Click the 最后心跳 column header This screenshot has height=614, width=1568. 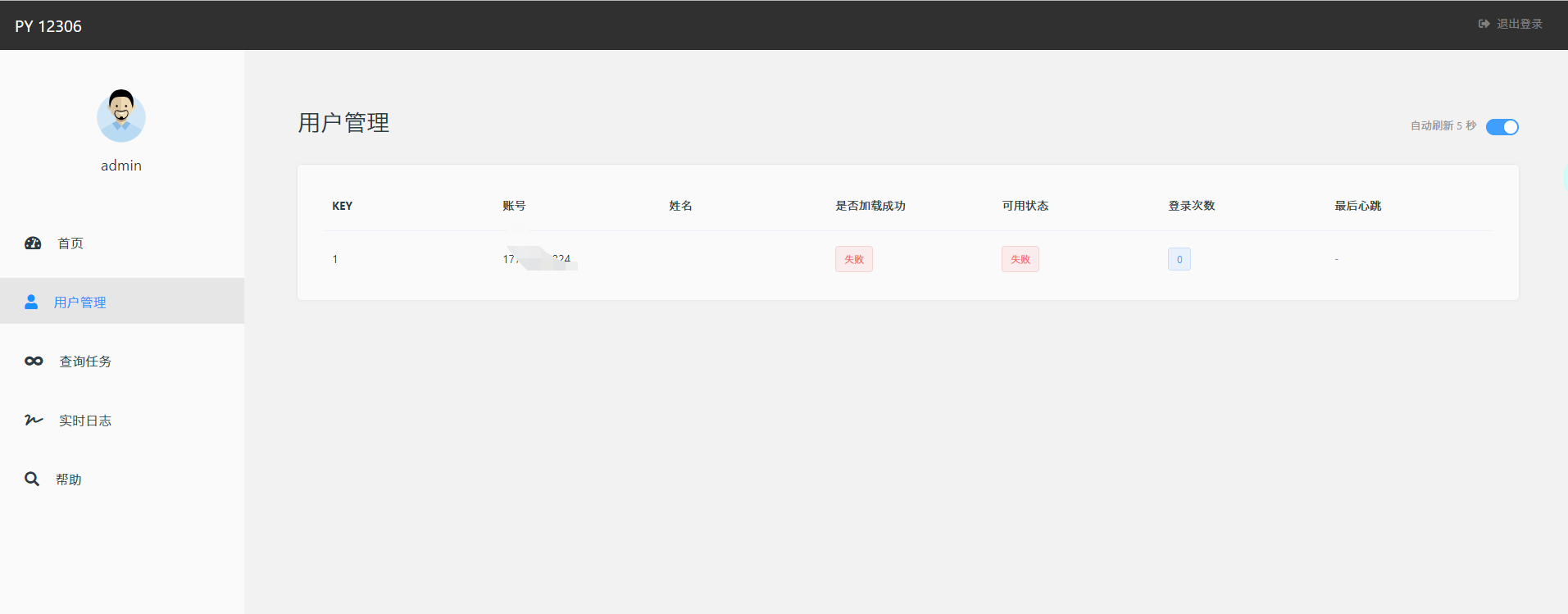[1358, 206]
